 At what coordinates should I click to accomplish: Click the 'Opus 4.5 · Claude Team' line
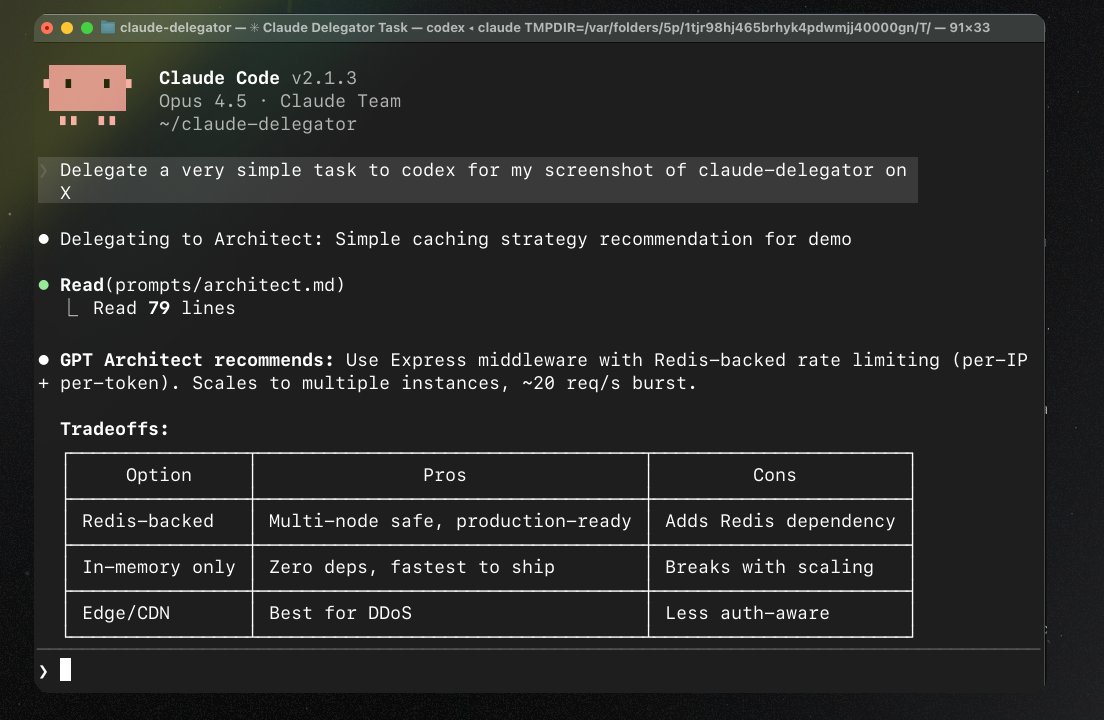(x=280, y=101)
